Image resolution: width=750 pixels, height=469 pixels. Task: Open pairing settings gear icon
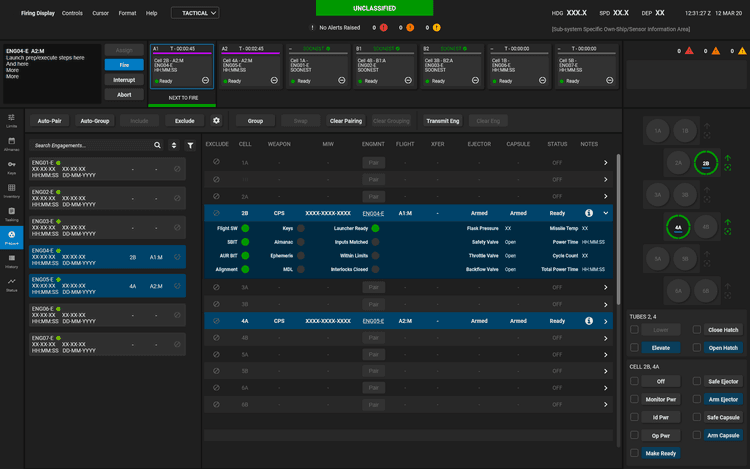[216, 120]
